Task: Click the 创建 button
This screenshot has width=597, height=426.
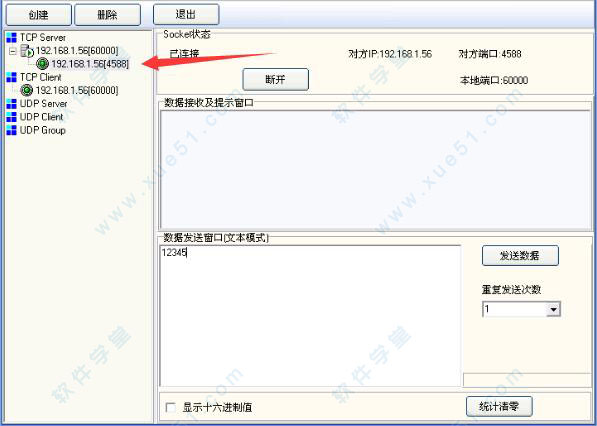Action: tap(38, 15)
